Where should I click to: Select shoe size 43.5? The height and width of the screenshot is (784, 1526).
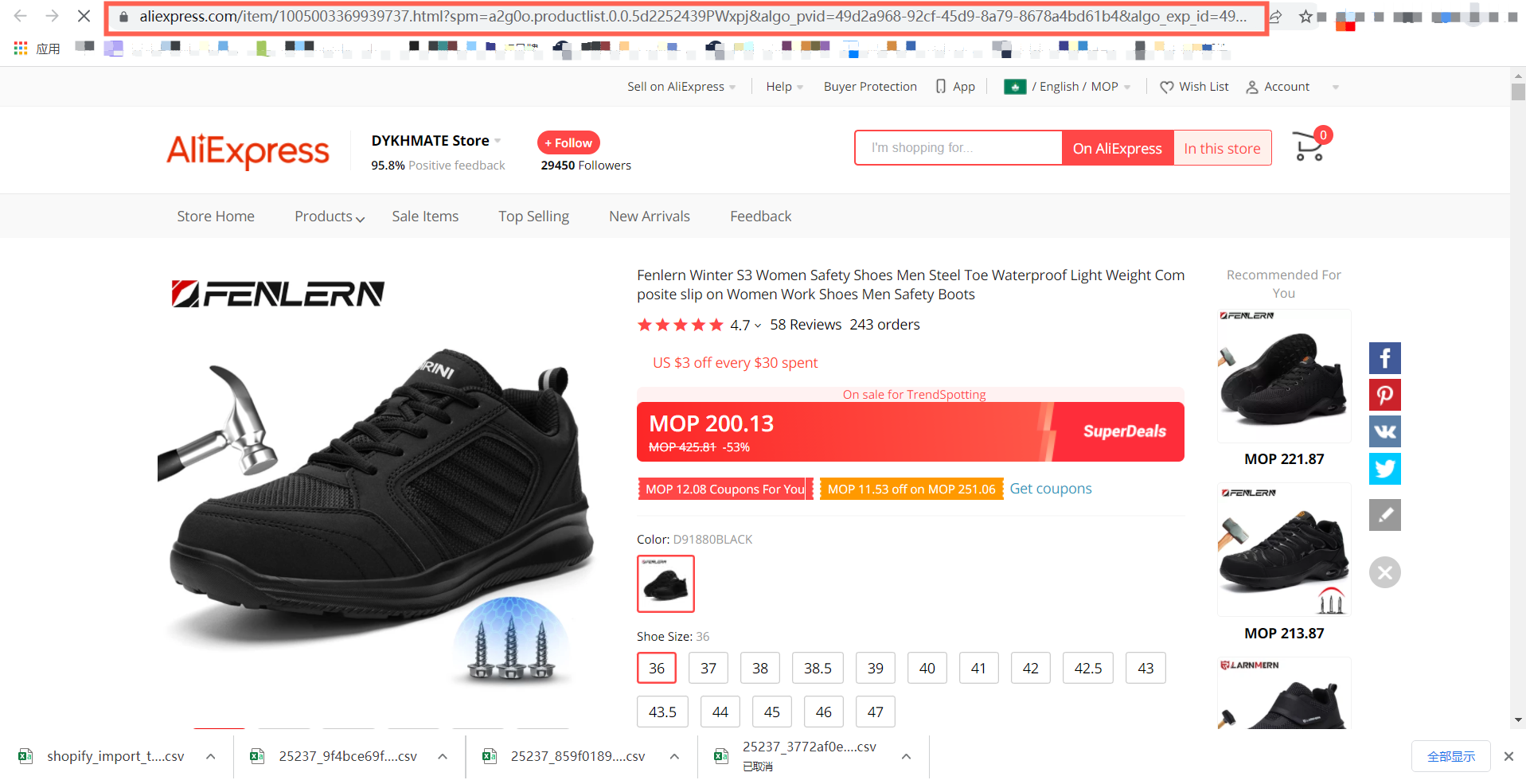coord(662,712)
